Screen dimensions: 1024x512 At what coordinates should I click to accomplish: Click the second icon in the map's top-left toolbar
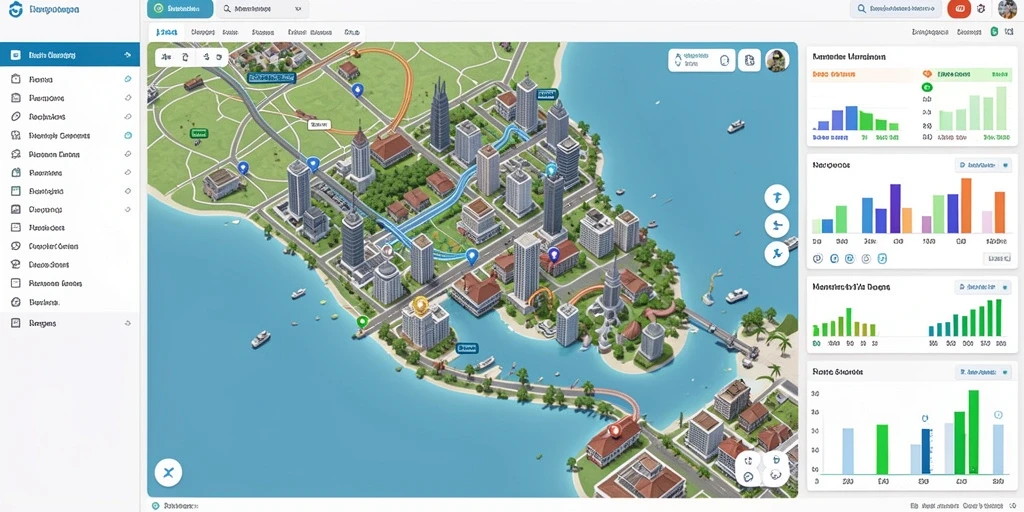pos(185,57)
